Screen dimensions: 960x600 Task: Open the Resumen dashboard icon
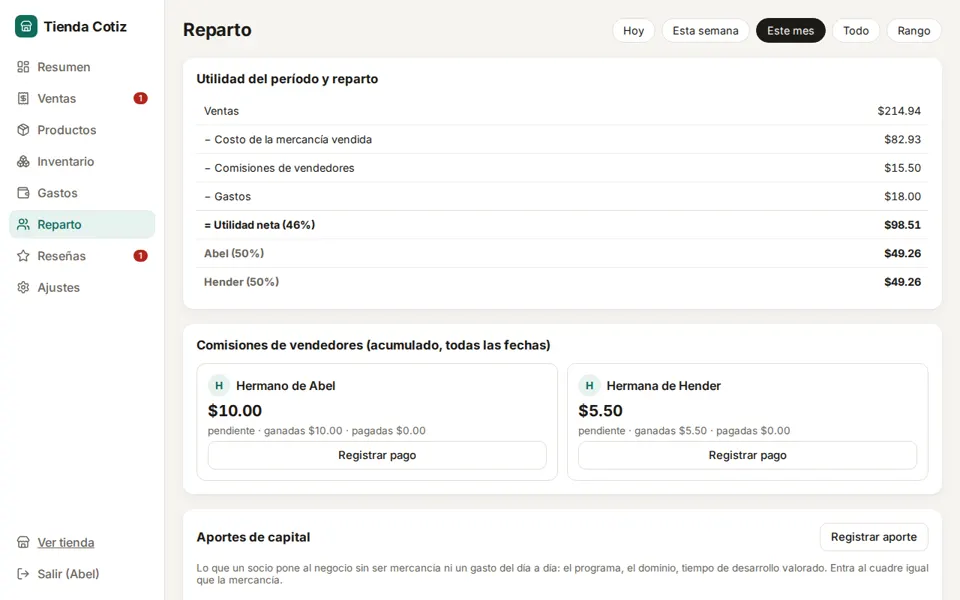pyautogui.click(x=23, y=67)
